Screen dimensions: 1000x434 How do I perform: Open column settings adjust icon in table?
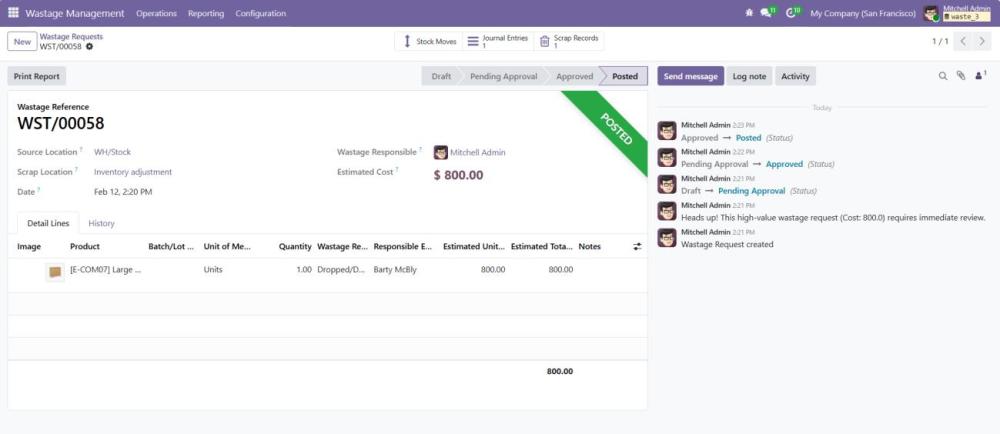tap(637, 246)
